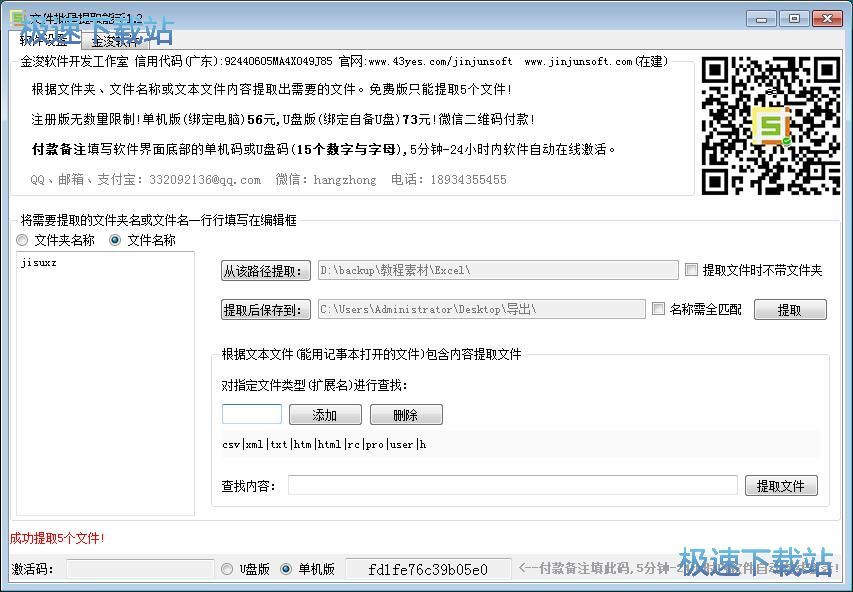Viewport: 853px width, 592px height.
Task: Click the www.jinjunsoft.com website text
Action: tap(578, 61)
